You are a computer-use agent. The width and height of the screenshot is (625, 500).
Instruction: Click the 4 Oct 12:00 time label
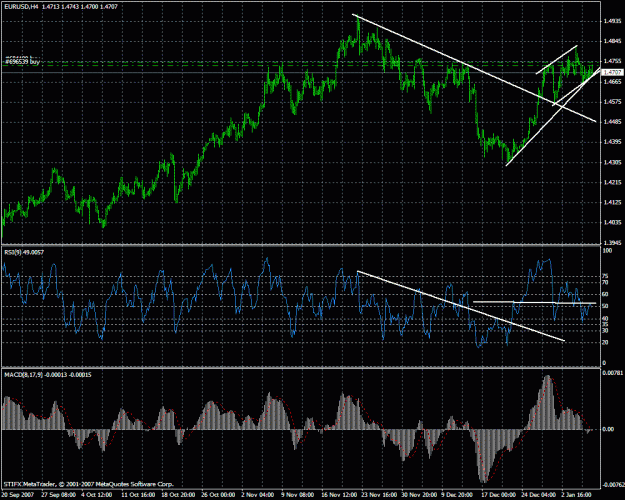tap(97, 494)
